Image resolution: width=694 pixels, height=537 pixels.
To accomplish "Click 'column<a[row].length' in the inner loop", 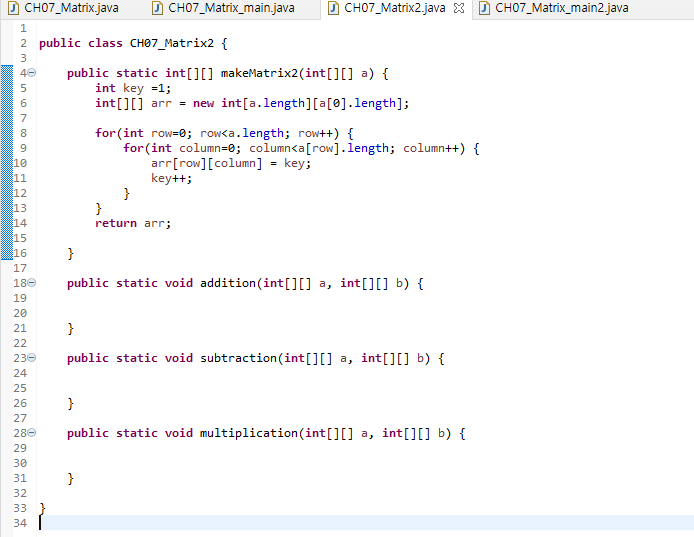I will (319, 148).
